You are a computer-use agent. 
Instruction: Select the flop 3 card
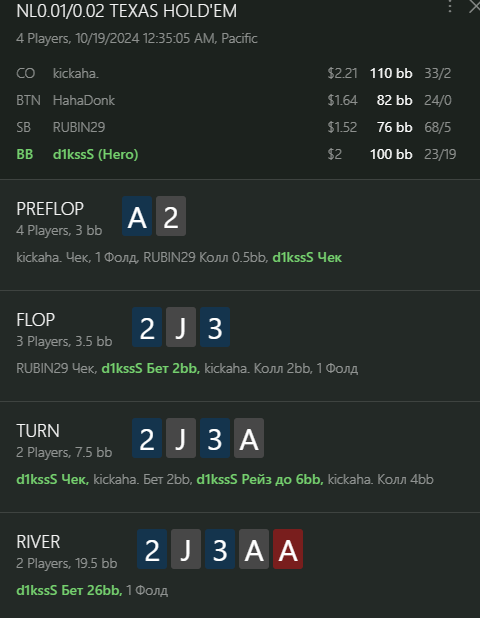click(215, 327)
